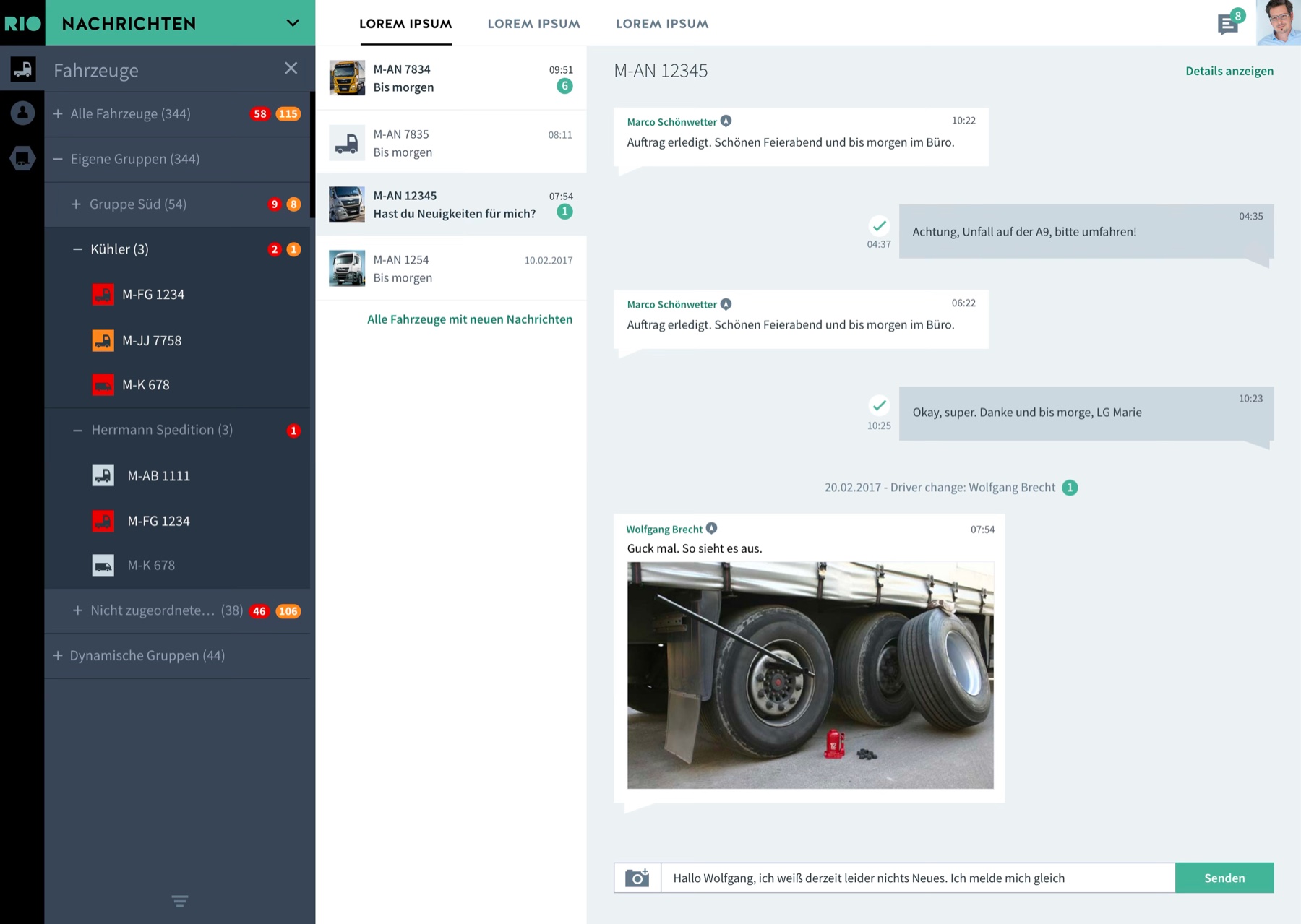Viewport: 1301px width, 924px height.
Task: Click red truck icon of M-FG 1234 under Herrmann Spedition
Action: point(103,521)
